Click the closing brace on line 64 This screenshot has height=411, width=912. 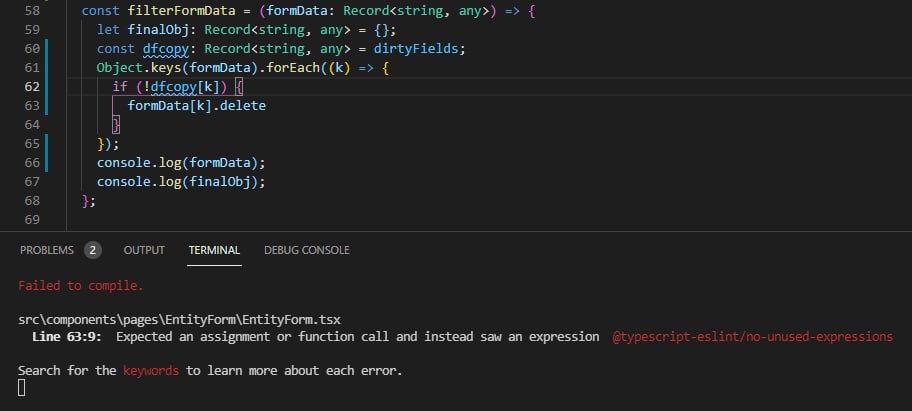point(116,124)
